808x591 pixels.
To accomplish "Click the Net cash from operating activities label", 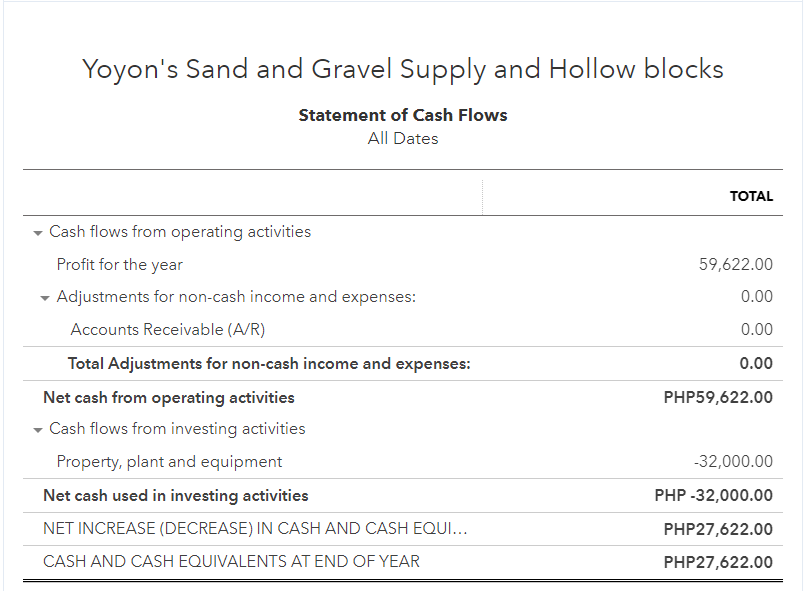I will (x=169, y=398).
